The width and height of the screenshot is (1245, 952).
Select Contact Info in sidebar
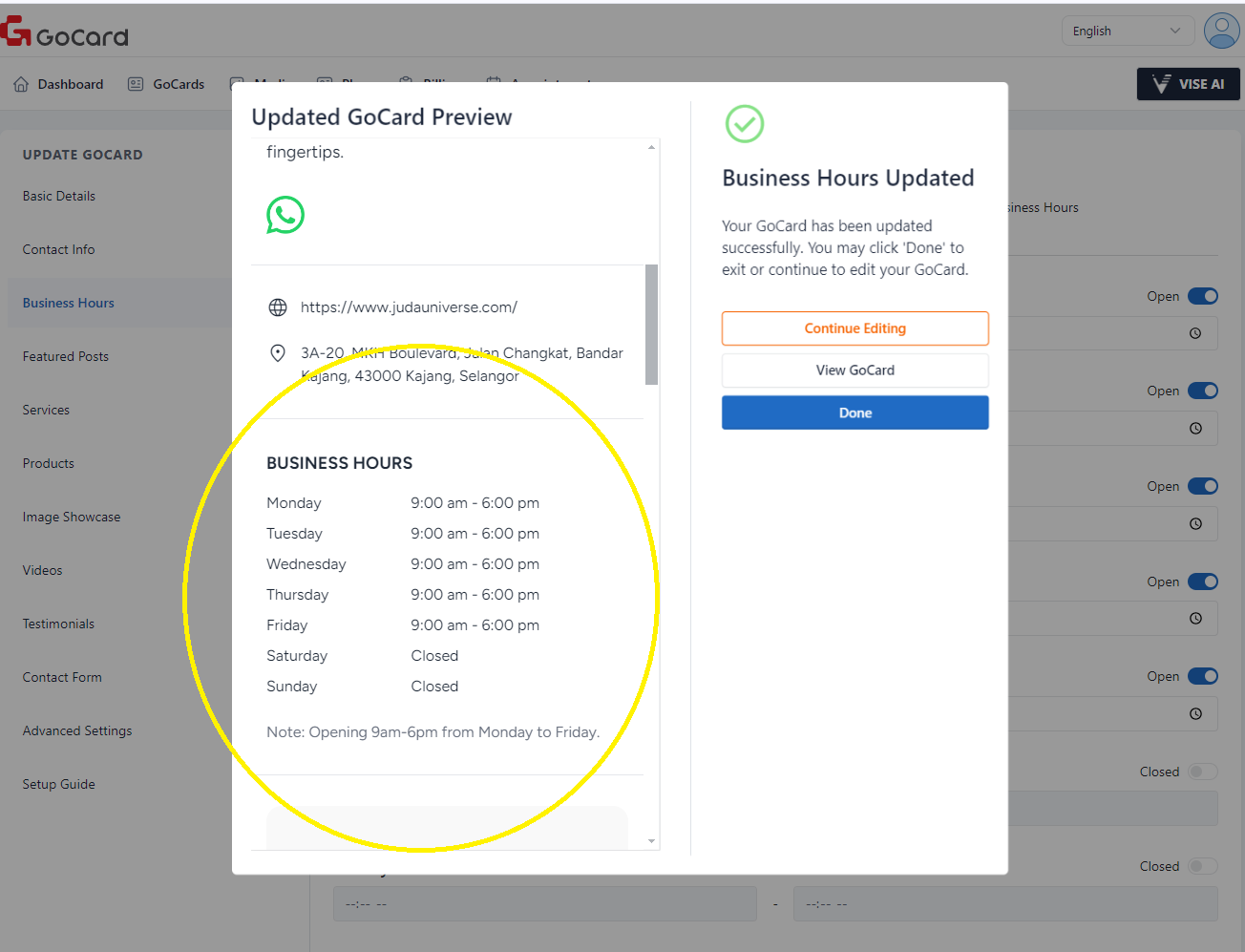(x=59, y=249)
